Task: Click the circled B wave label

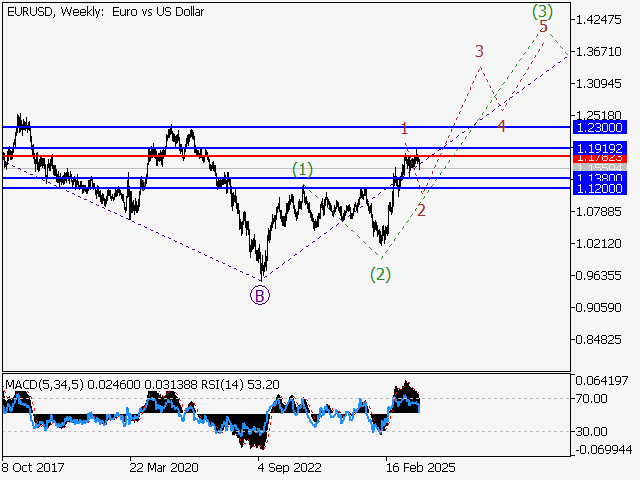Action: pyautogui.click(x=259, y=294)
